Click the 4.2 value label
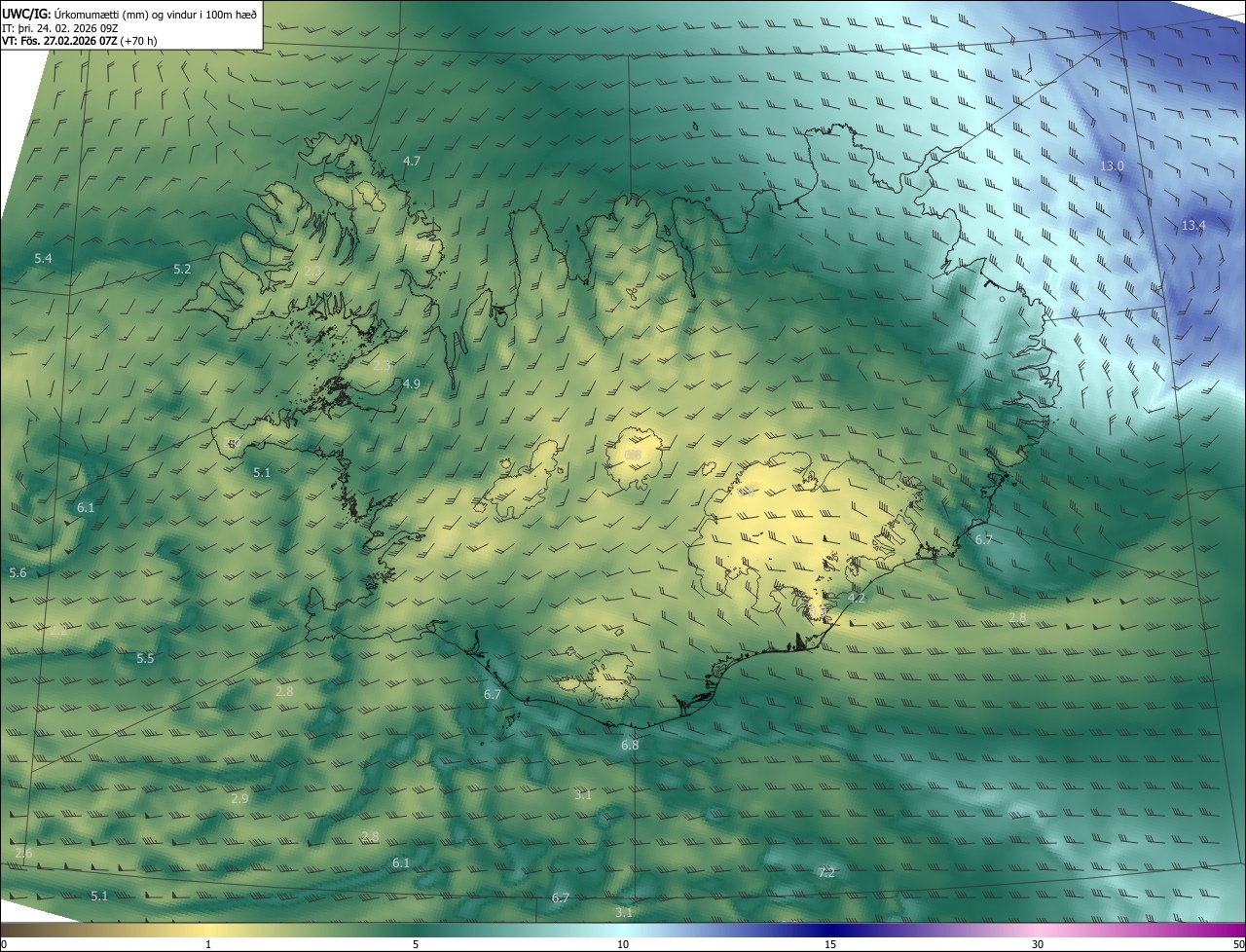Image resolution: width=1246 pixels, height=952 pixels. pyautogui.click(x=857, y=599)
